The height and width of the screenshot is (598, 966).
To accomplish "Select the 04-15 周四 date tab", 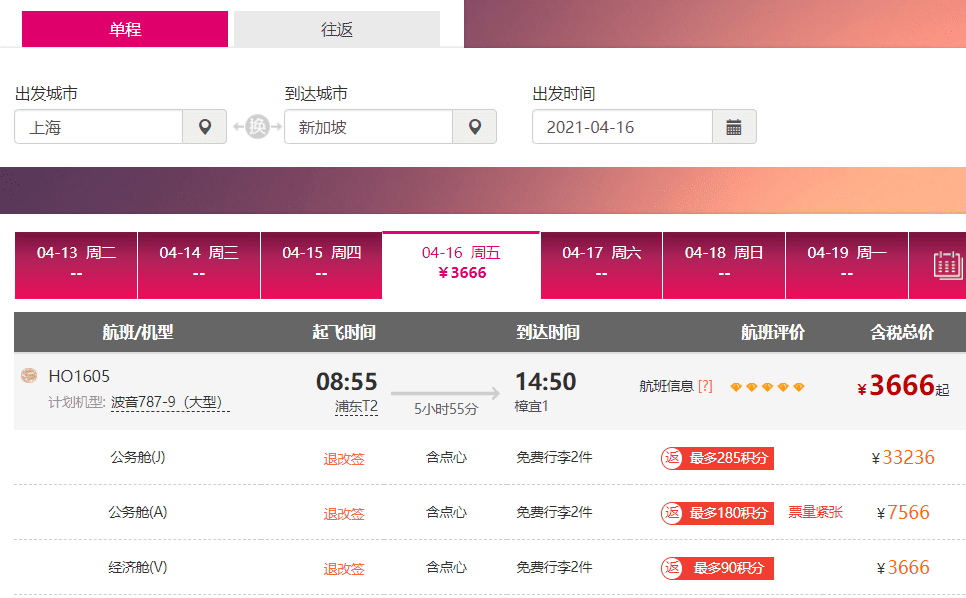I will pyautogui.click(x=321, y=264).
